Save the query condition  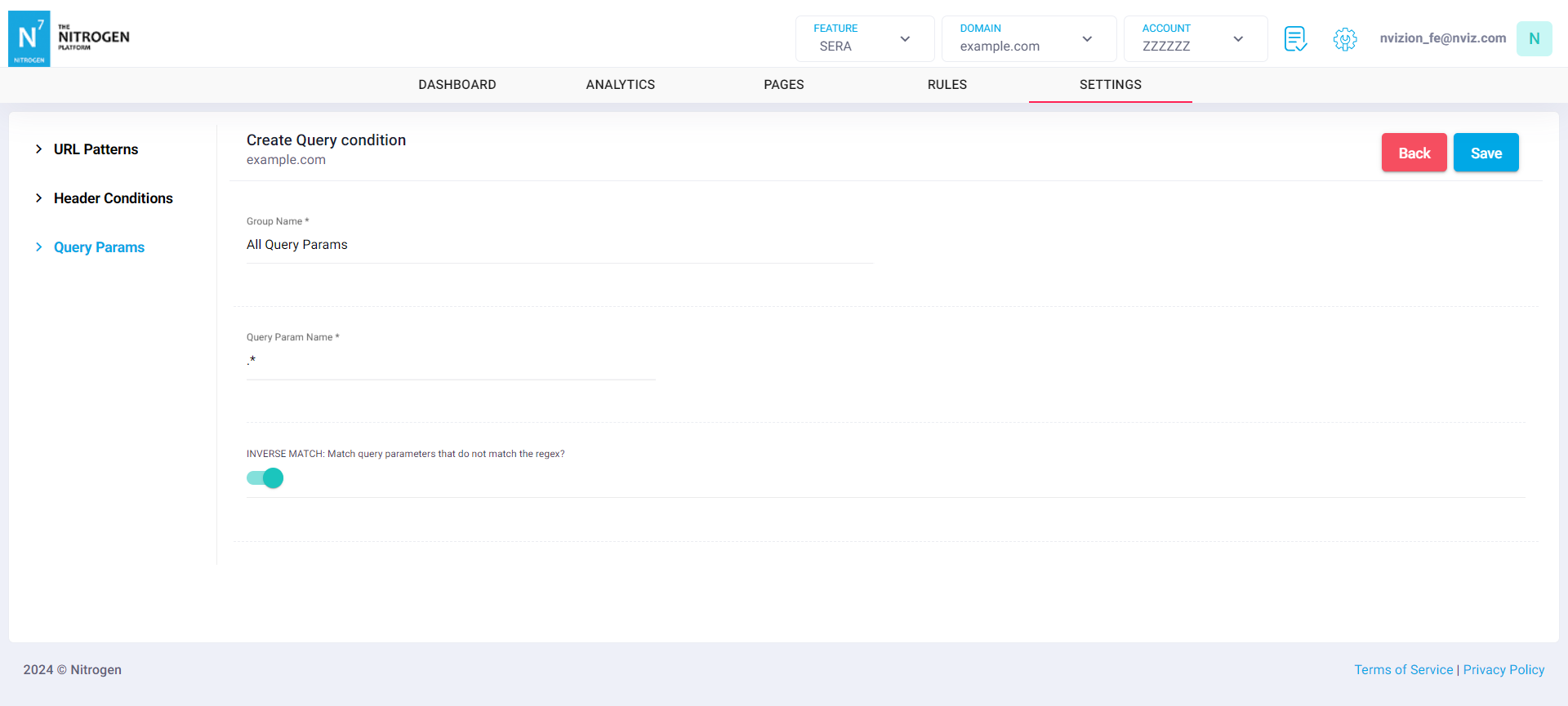[1486, 153]
